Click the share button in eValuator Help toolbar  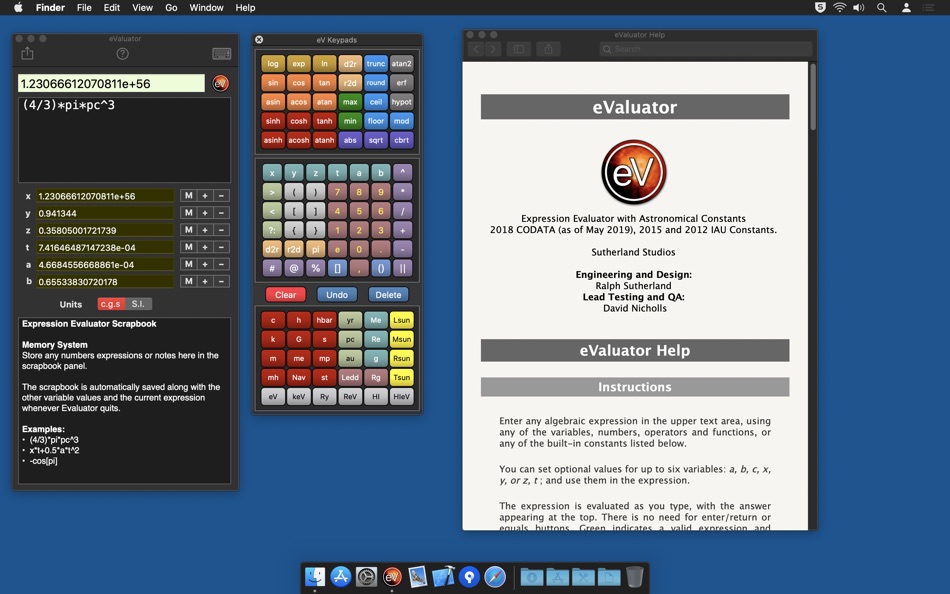[x=548, y=49]
